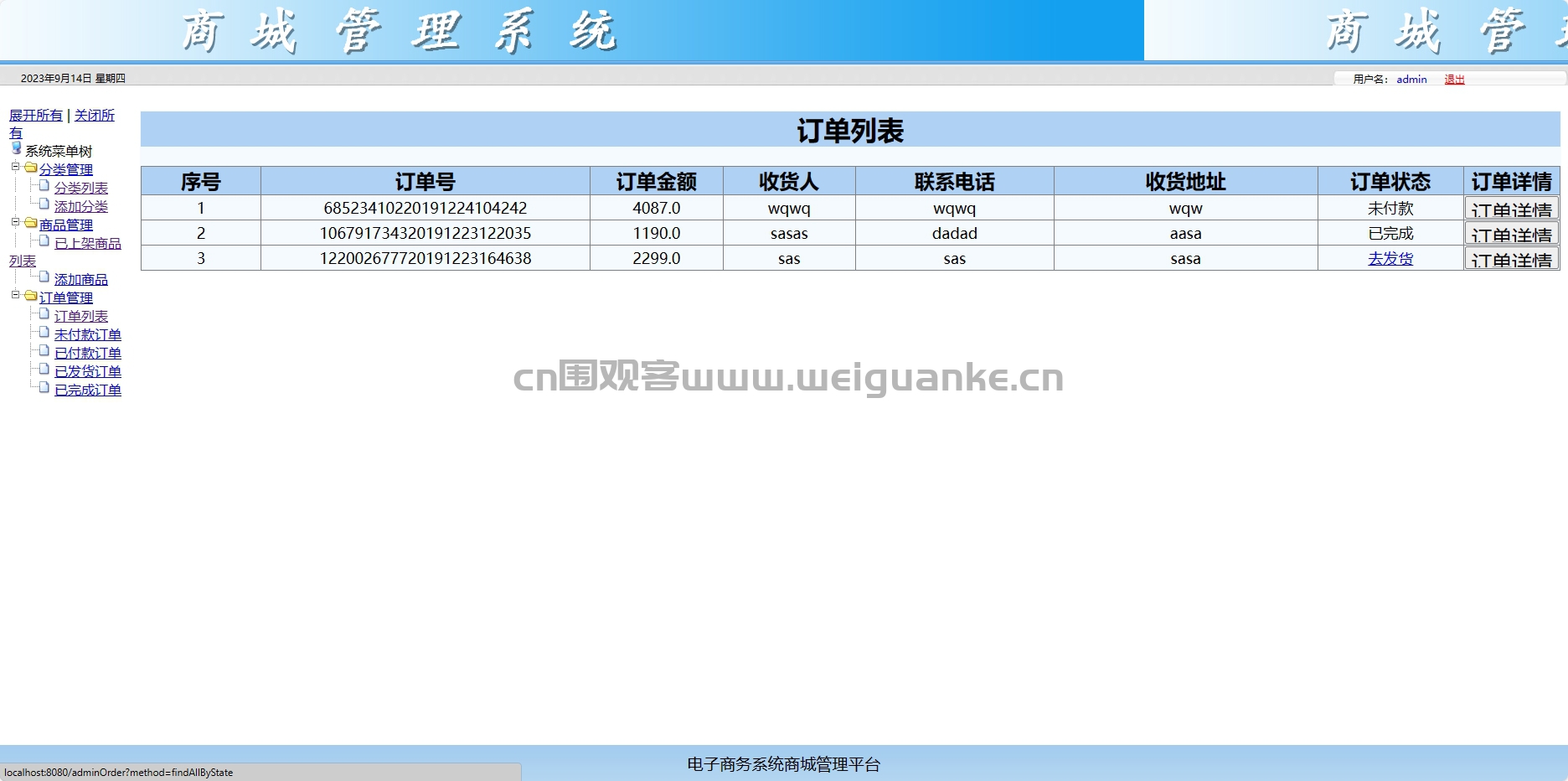Open 订单详情 for order 3
The width and height of the screenshot is (1568, 781).
click(1511, 258)
